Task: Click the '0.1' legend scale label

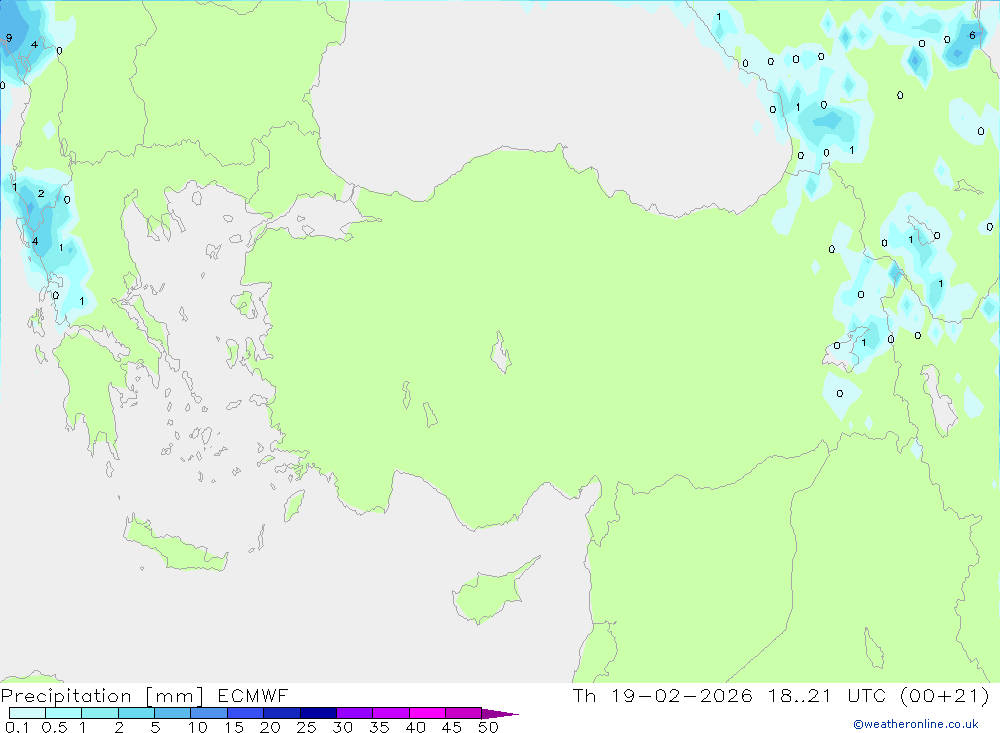Action: [x=17, y=727]
